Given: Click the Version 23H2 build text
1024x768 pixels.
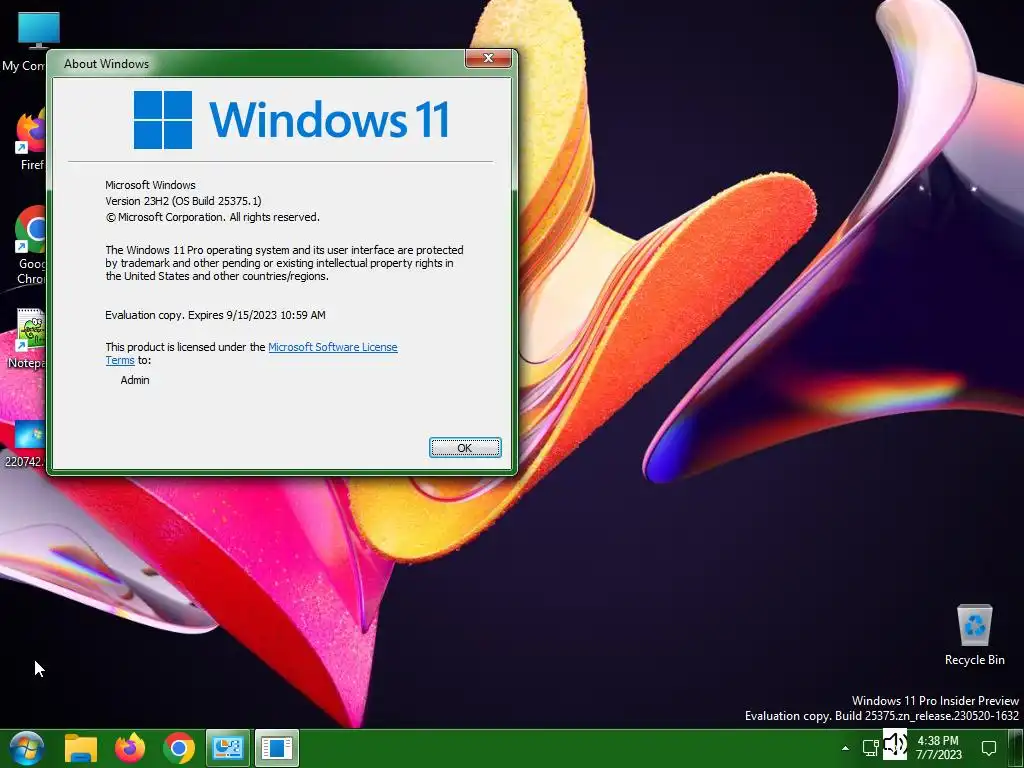Looking at the screenshot, I should 183,200.
